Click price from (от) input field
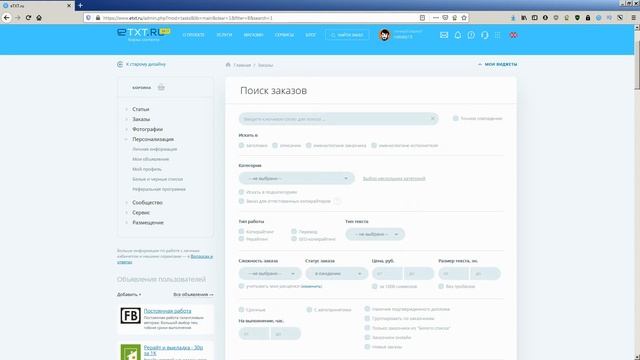The width and height of the screenshot is (640, 360). coord(387,273)
